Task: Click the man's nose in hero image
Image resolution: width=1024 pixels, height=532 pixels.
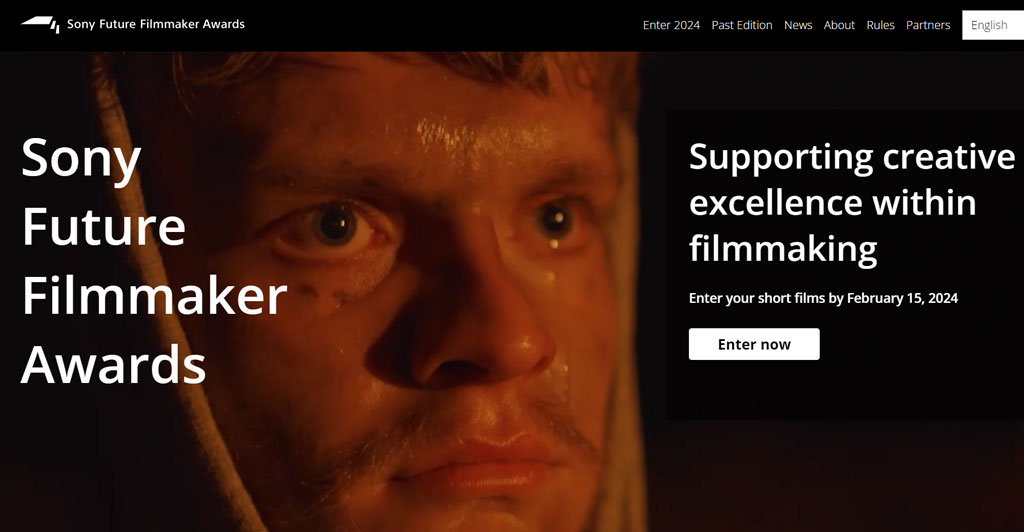Action: click(x=470, y=326)
